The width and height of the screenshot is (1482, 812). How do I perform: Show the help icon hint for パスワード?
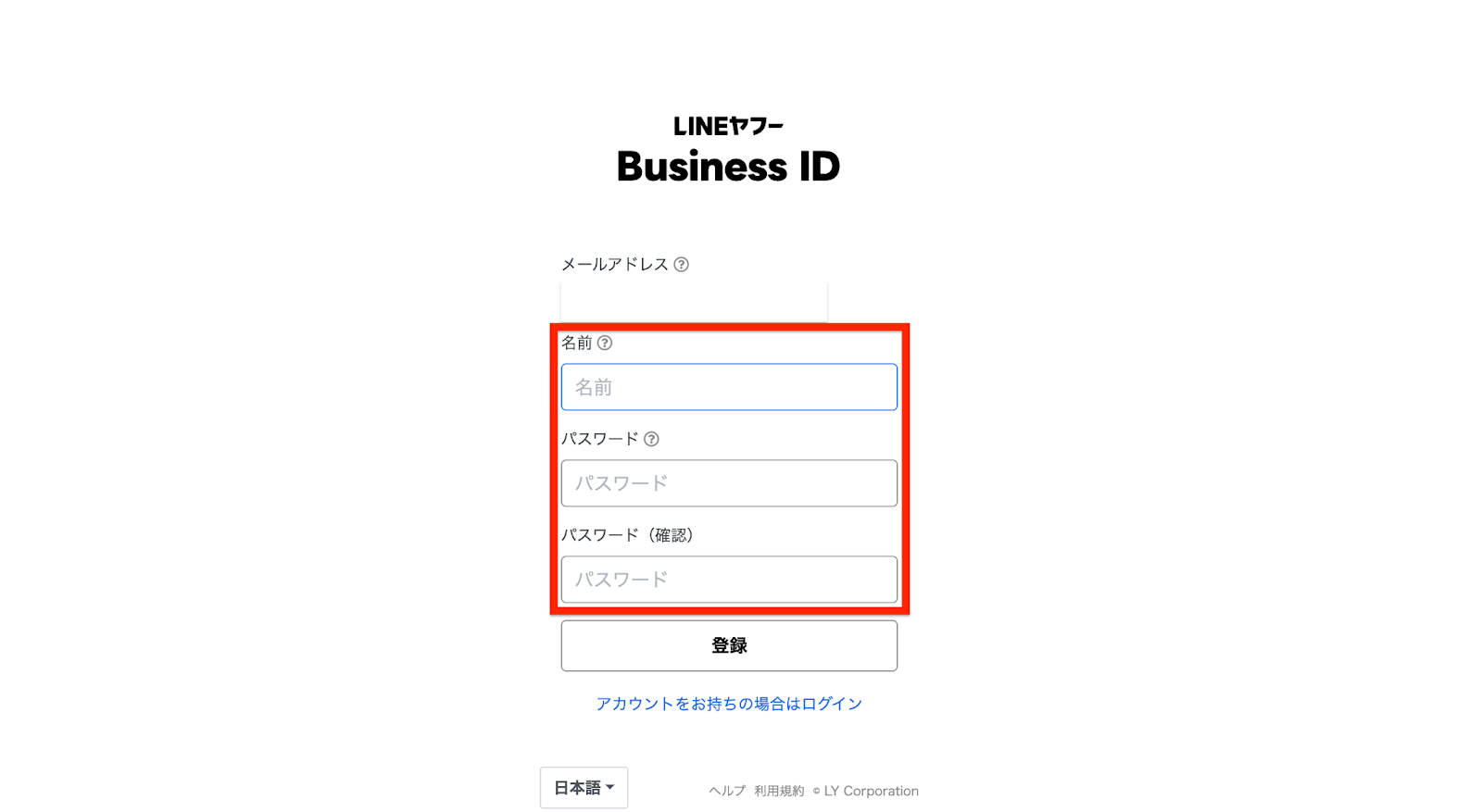pos(651,439)
